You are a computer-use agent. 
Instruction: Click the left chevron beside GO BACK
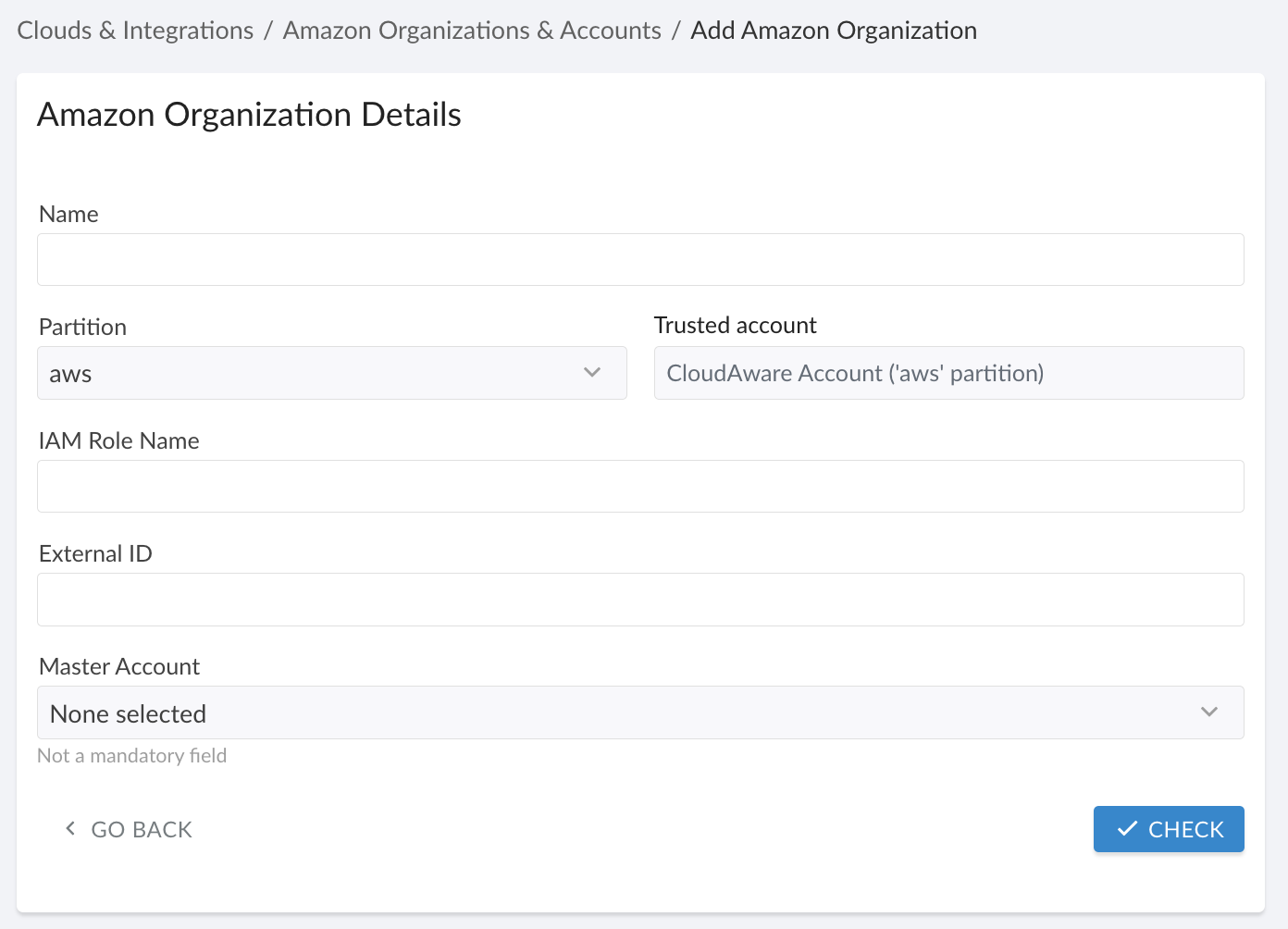point(70,829)
